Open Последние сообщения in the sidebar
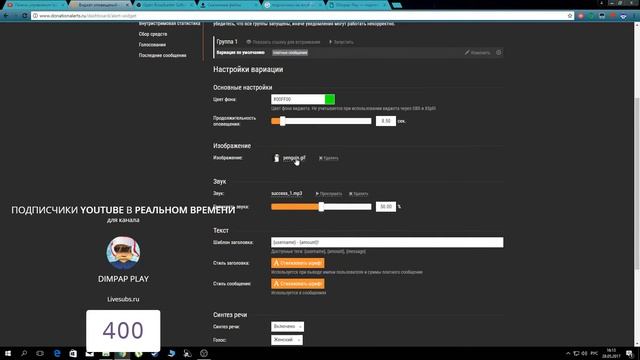 tap(162, 56)
